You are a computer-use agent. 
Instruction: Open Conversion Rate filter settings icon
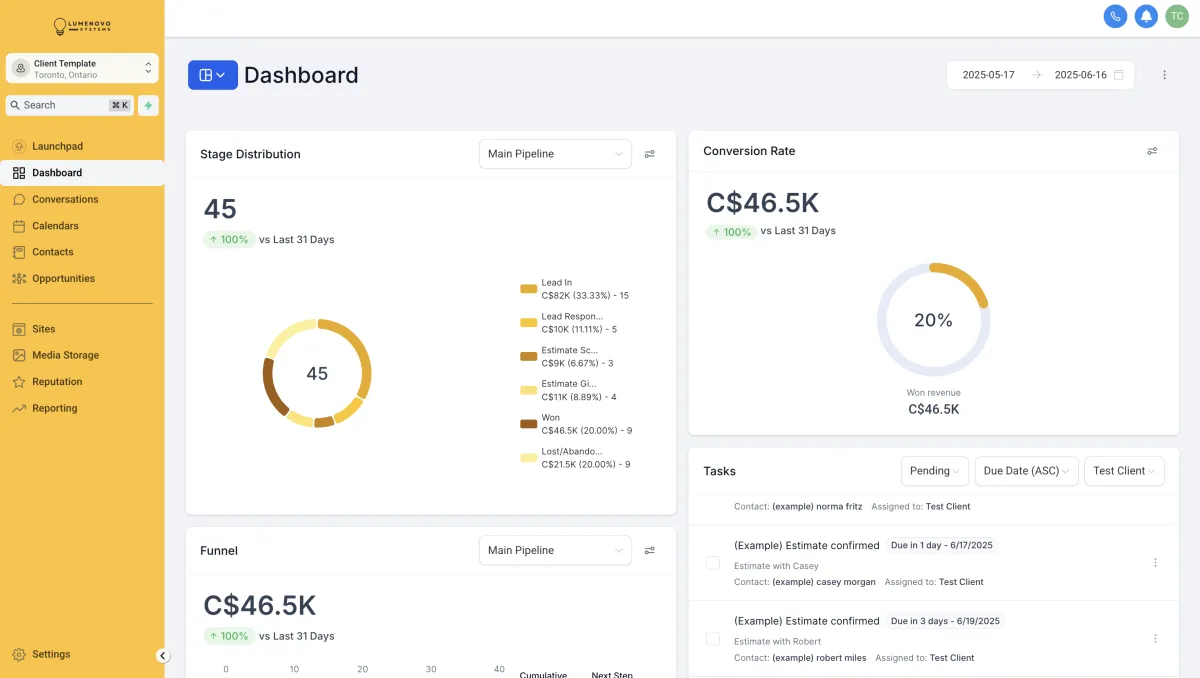(1152, 151)
